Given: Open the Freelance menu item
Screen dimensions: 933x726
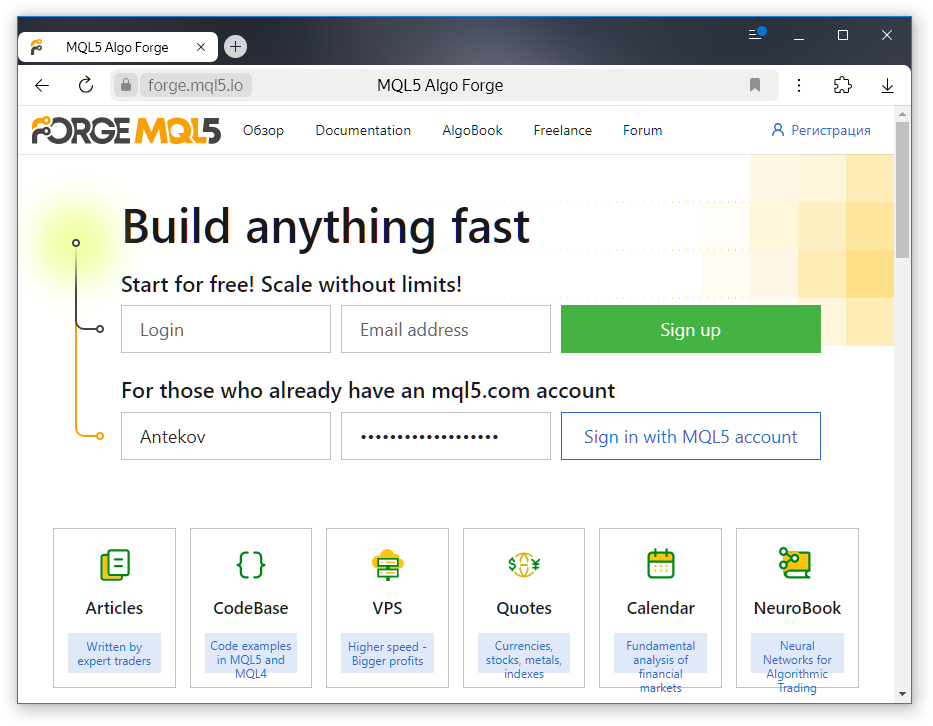Looking at the screenshot, I should (x=562, y=130).
